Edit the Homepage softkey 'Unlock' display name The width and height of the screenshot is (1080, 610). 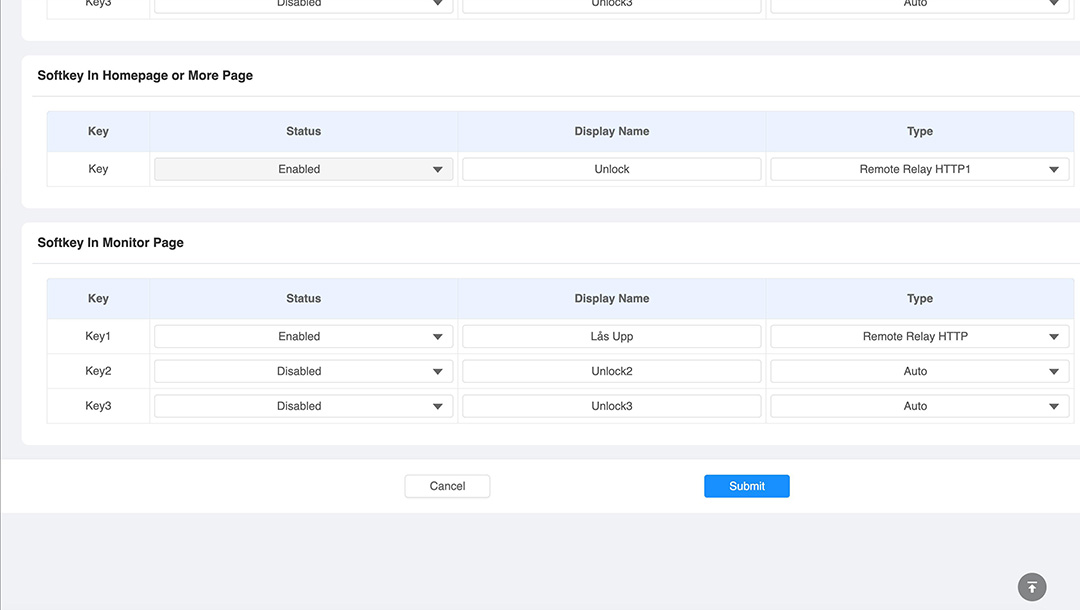[x=611, y=170]
